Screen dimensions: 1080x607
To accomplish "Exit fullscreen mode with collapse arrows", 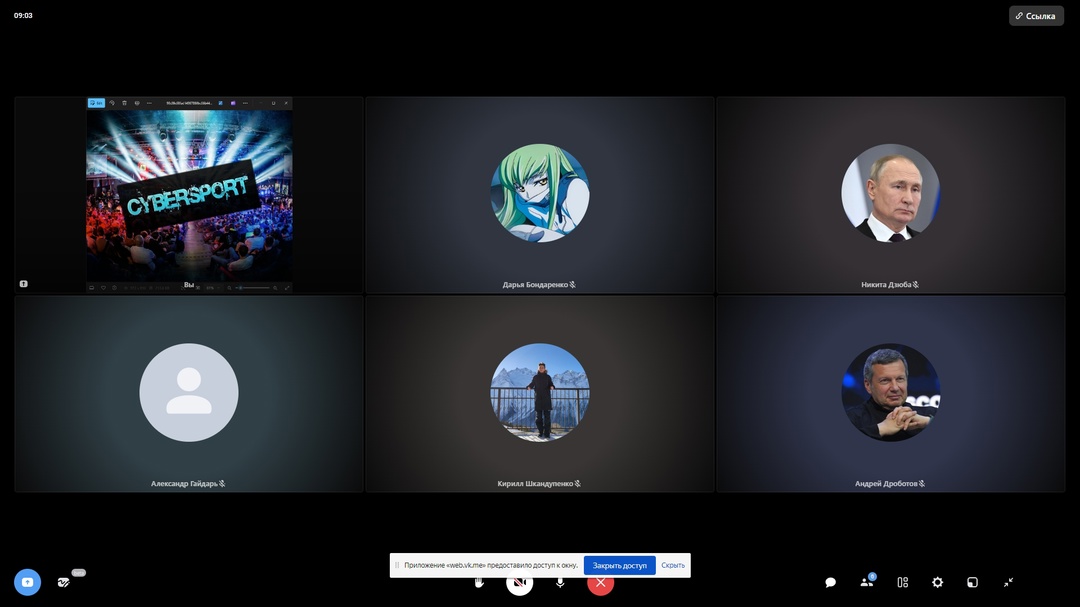I will pos(1008,582).
